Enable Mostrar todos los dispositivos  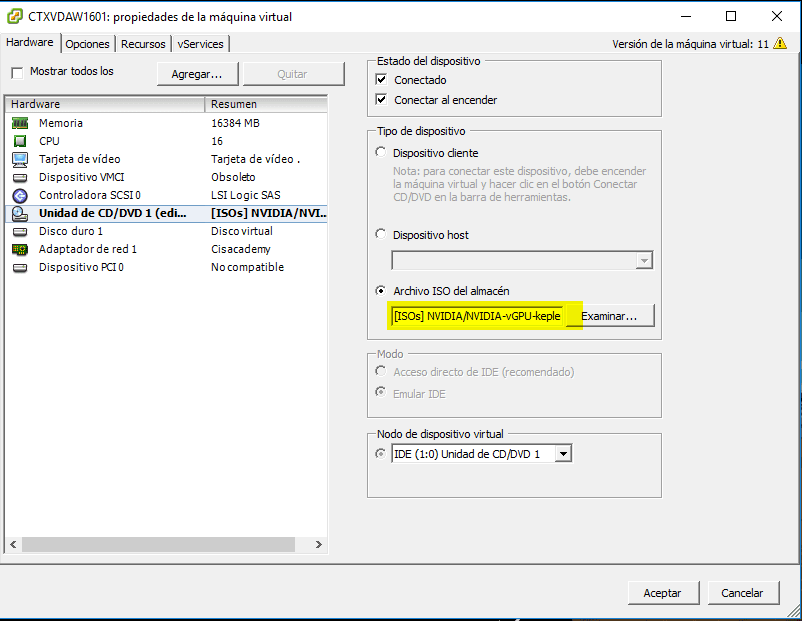point(17,72)
